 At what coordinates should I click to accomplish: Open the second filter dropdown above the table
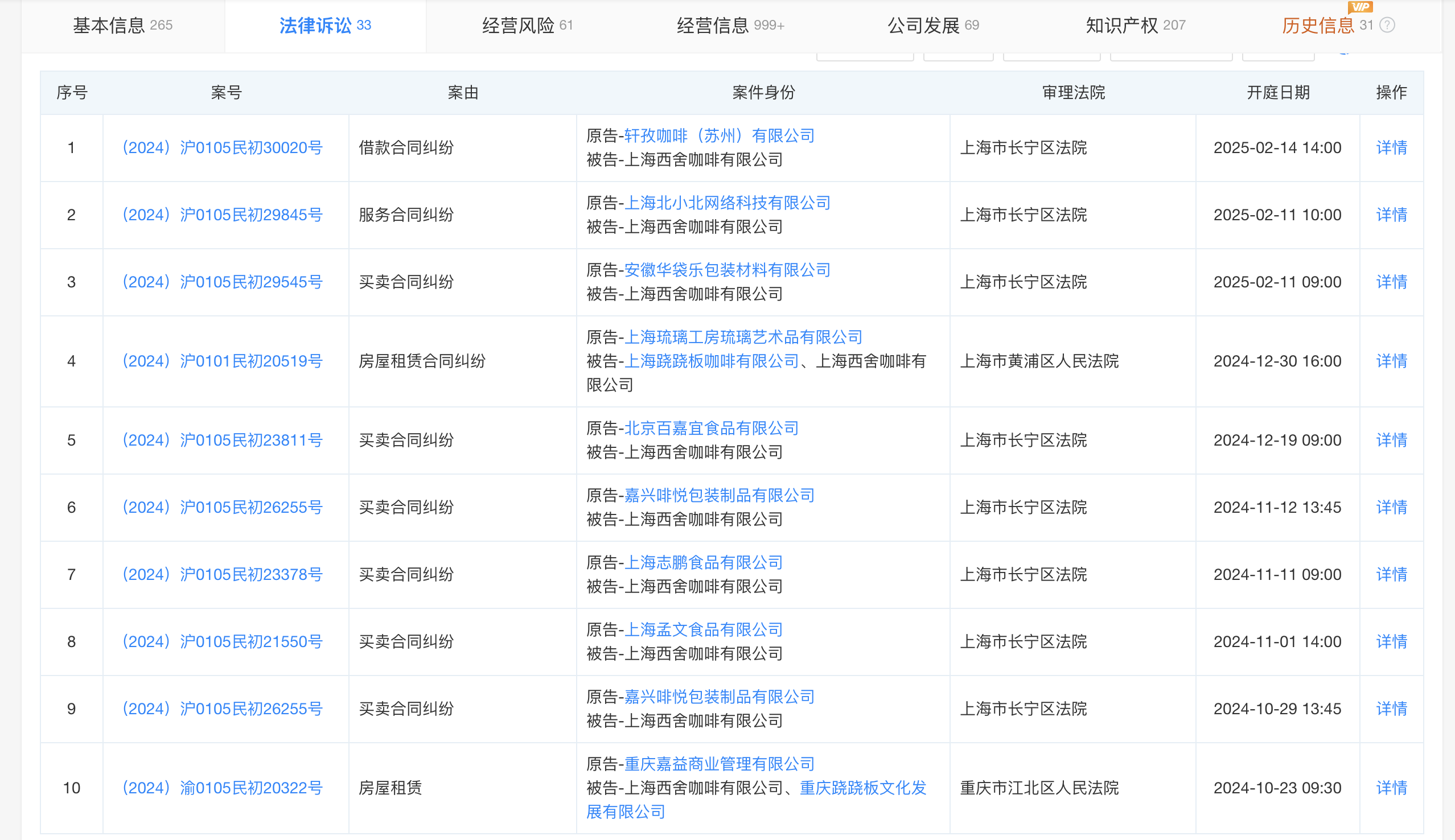tap(957, 55)
